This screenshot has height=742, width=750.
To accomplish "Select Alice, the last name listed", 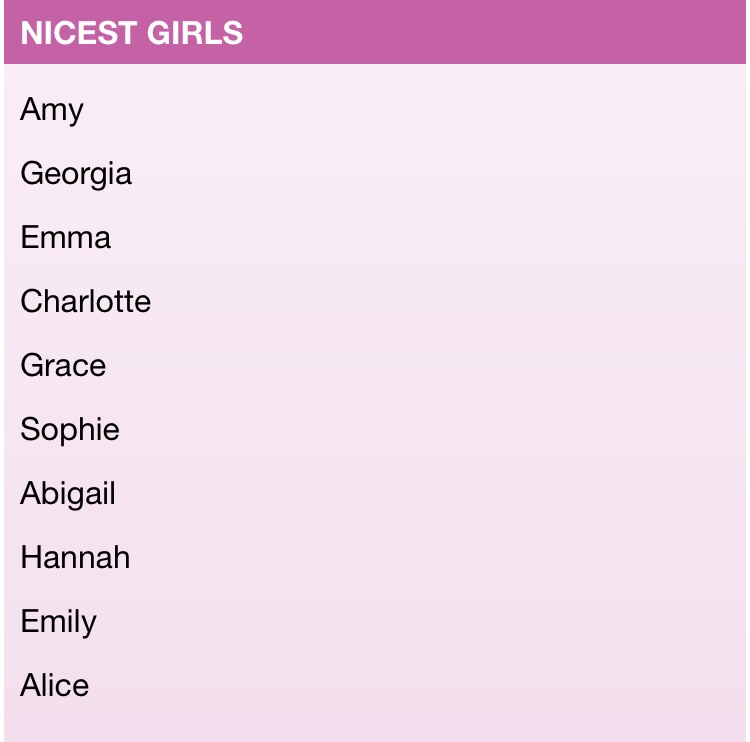I will point(55,685).
